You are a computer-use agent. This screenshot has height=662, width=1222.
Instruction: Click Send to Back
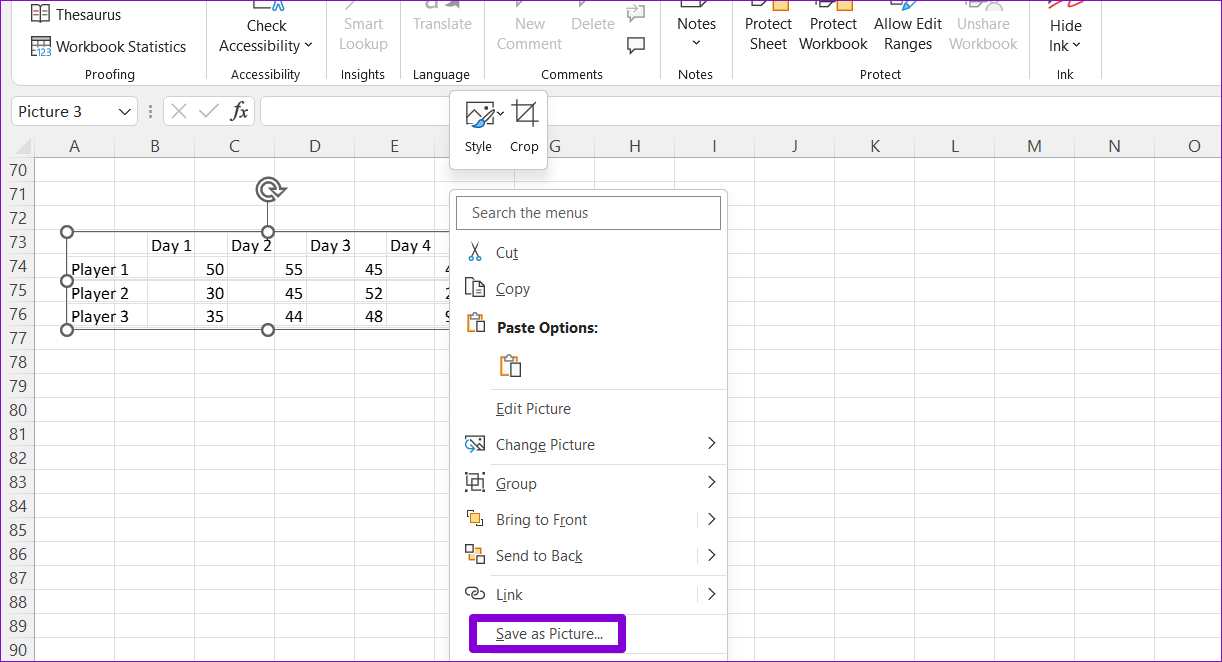point(539,556)
